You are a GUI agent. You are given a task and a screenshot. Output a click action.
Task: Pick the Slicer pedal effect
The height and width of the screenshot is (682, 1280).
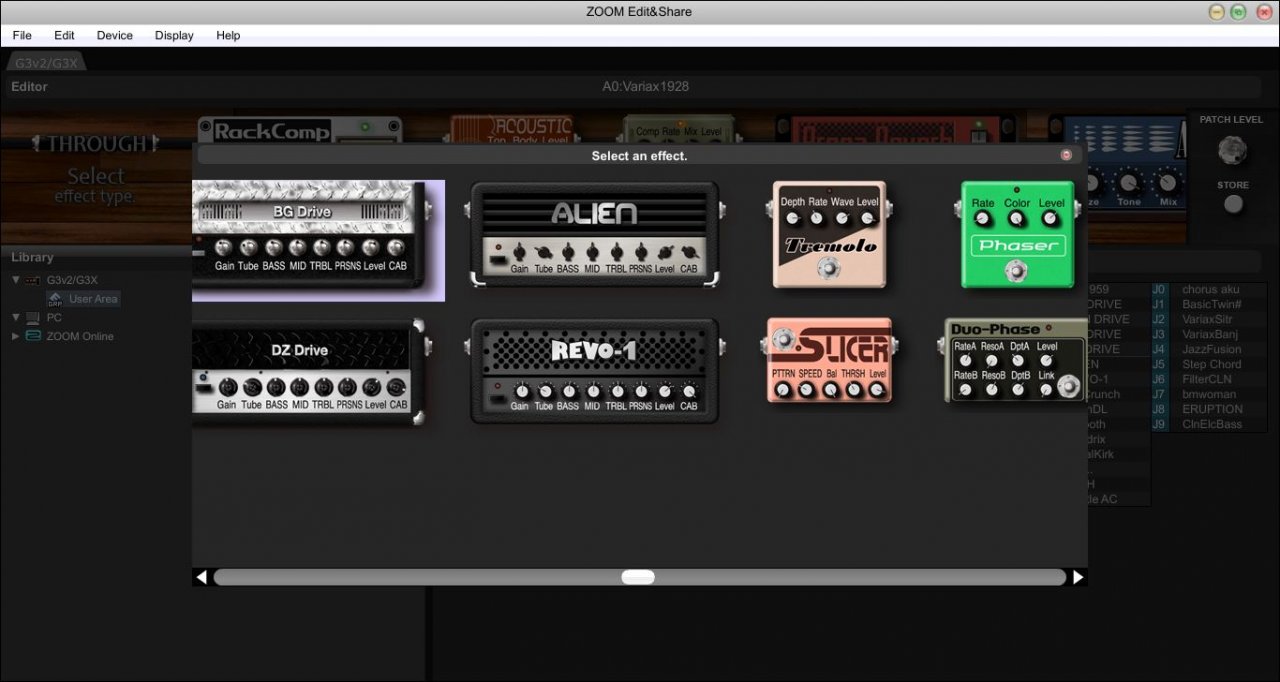click(828, 360)
